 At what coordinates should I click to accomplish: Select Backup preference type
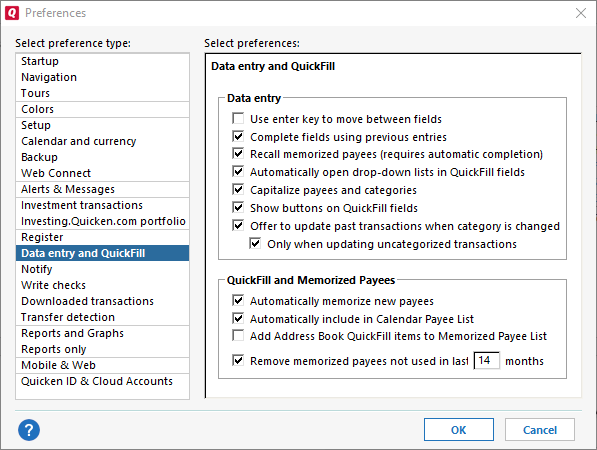point(102,157)
